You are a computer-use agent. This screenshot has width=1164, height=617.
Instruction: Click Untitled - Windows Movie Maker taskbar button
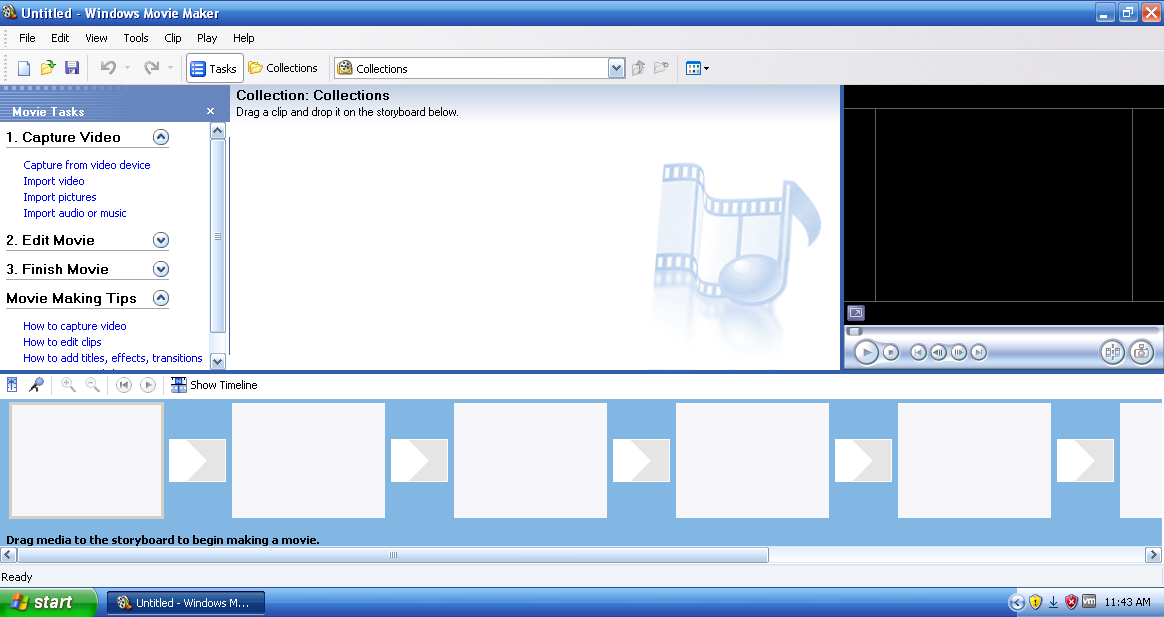click(x=186, y=603)
